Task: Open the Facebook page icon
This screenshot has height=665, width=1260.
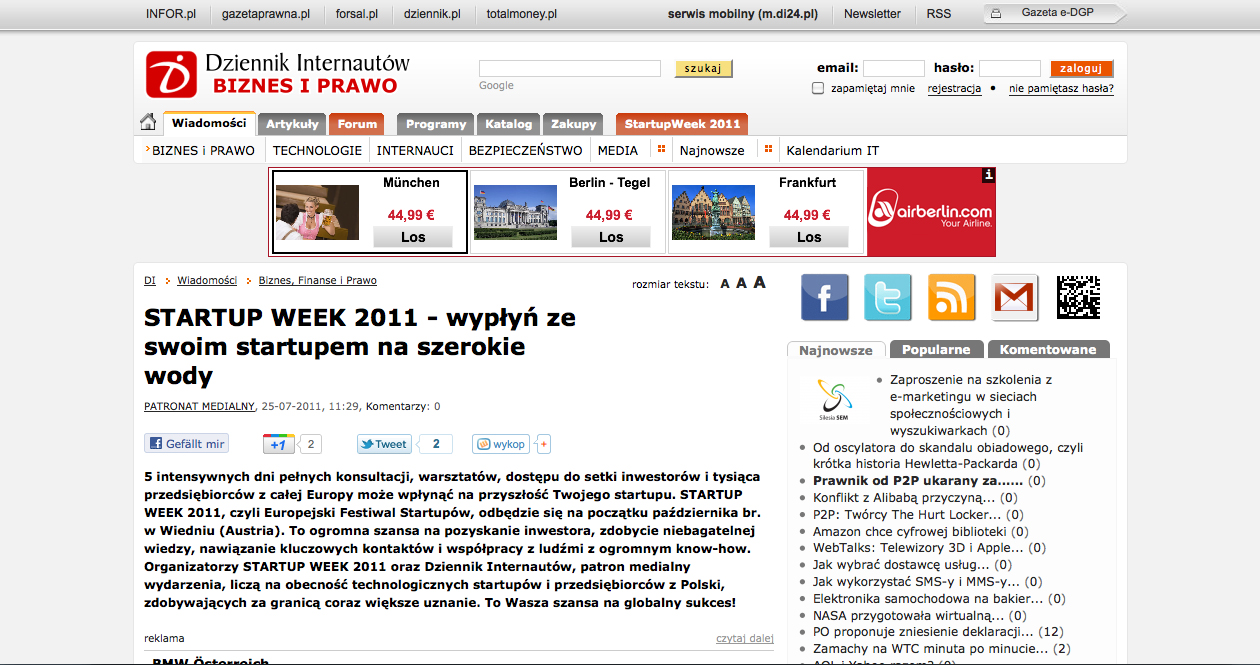Action: pos(824,297)
